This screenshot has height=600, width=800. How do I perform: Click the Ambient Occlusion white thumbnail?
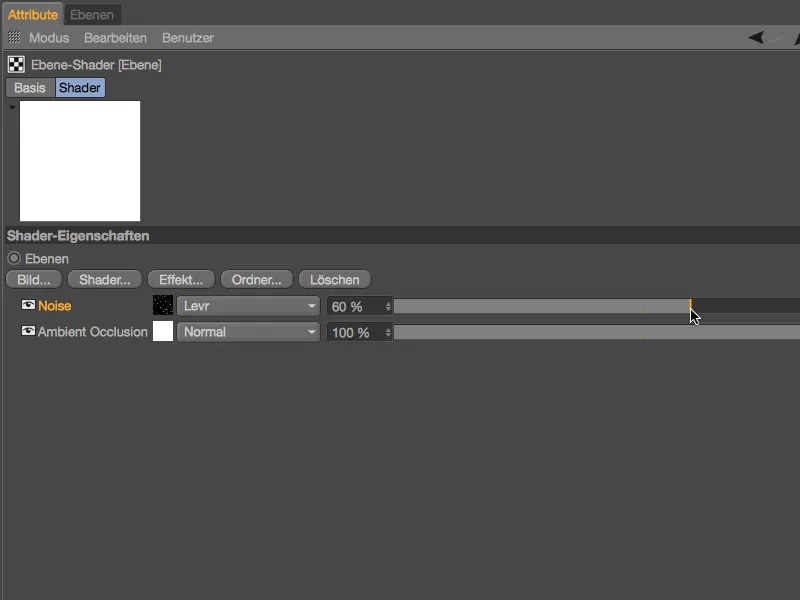[x=163, y=331]
